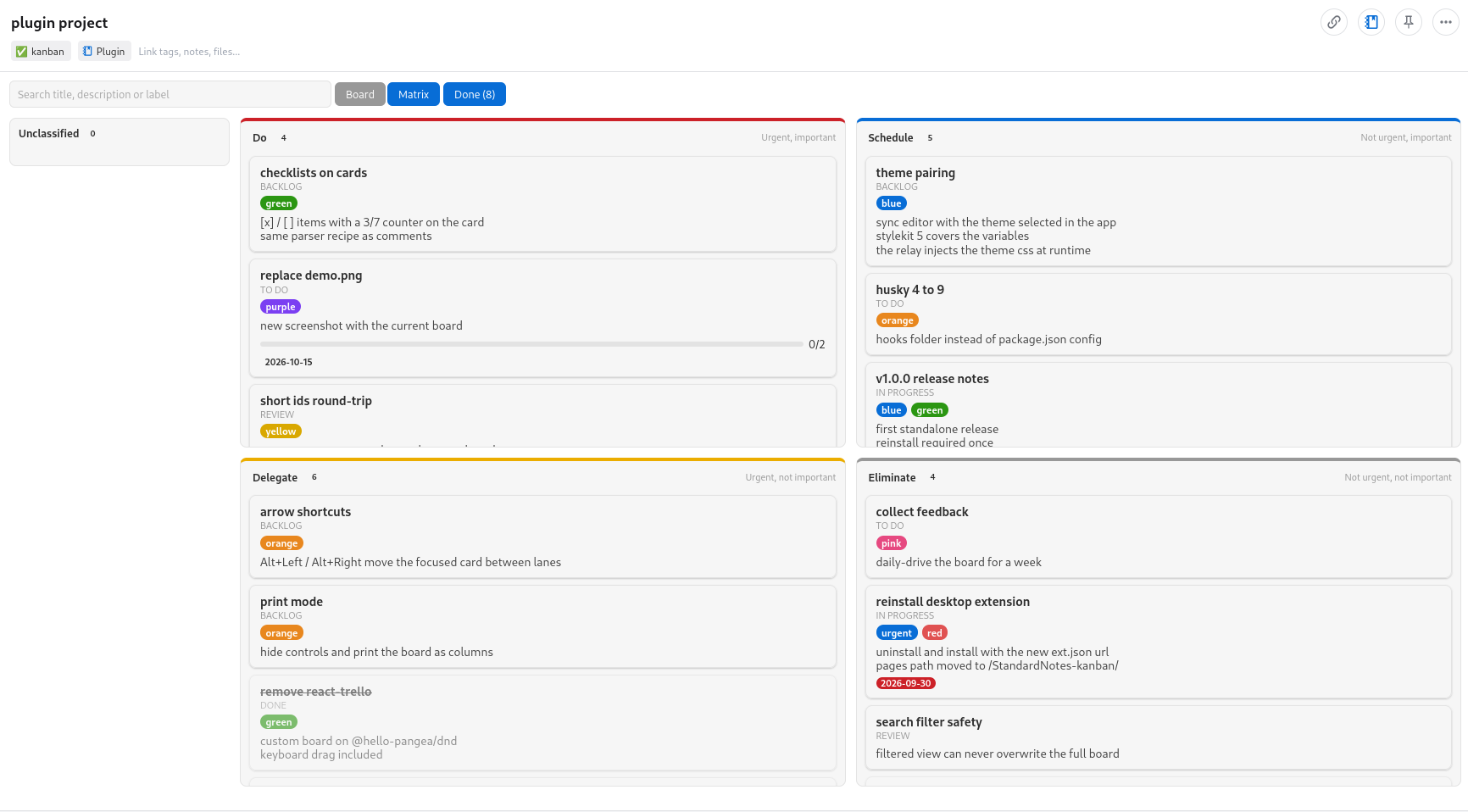Click the Link tags, notes, files field
The height and width of the screenshot is (812, 1468).
[x=189, y=52]
